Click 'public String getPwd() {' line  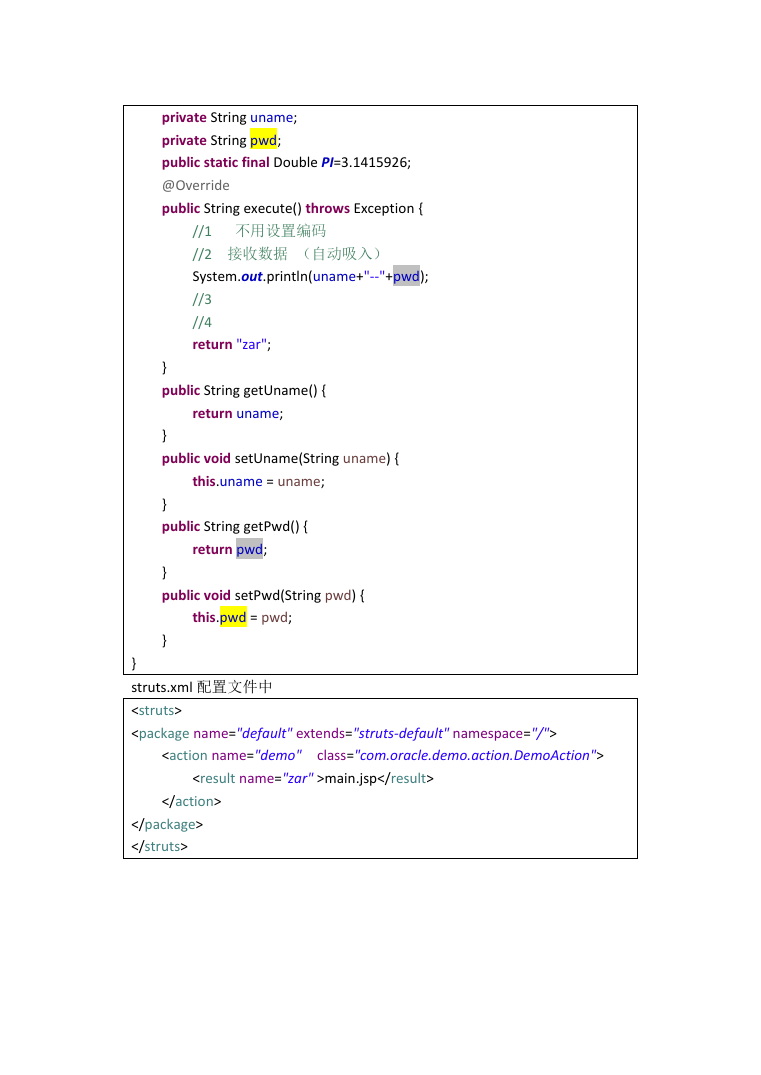(x=235, y=527)
